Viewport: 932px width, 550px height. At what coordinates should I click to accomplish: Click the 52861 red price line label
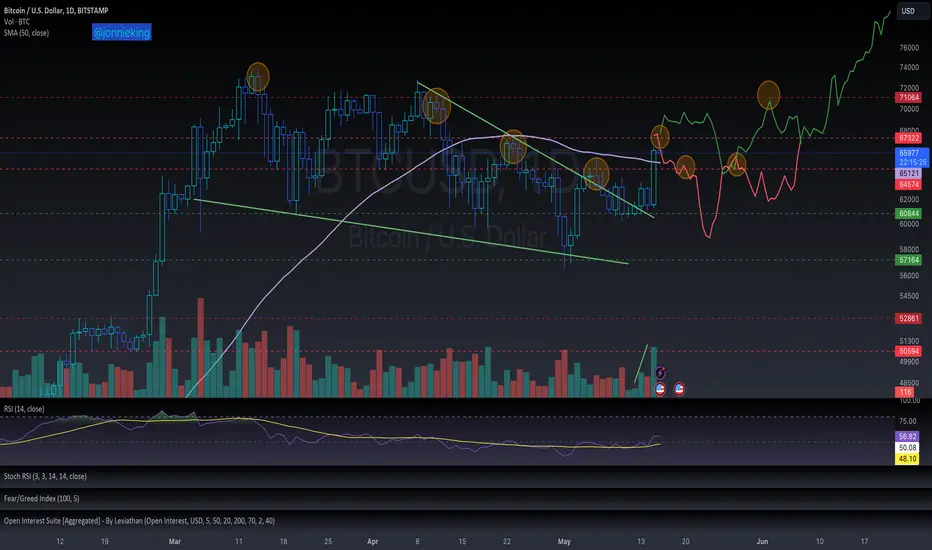tap(909, 319)
